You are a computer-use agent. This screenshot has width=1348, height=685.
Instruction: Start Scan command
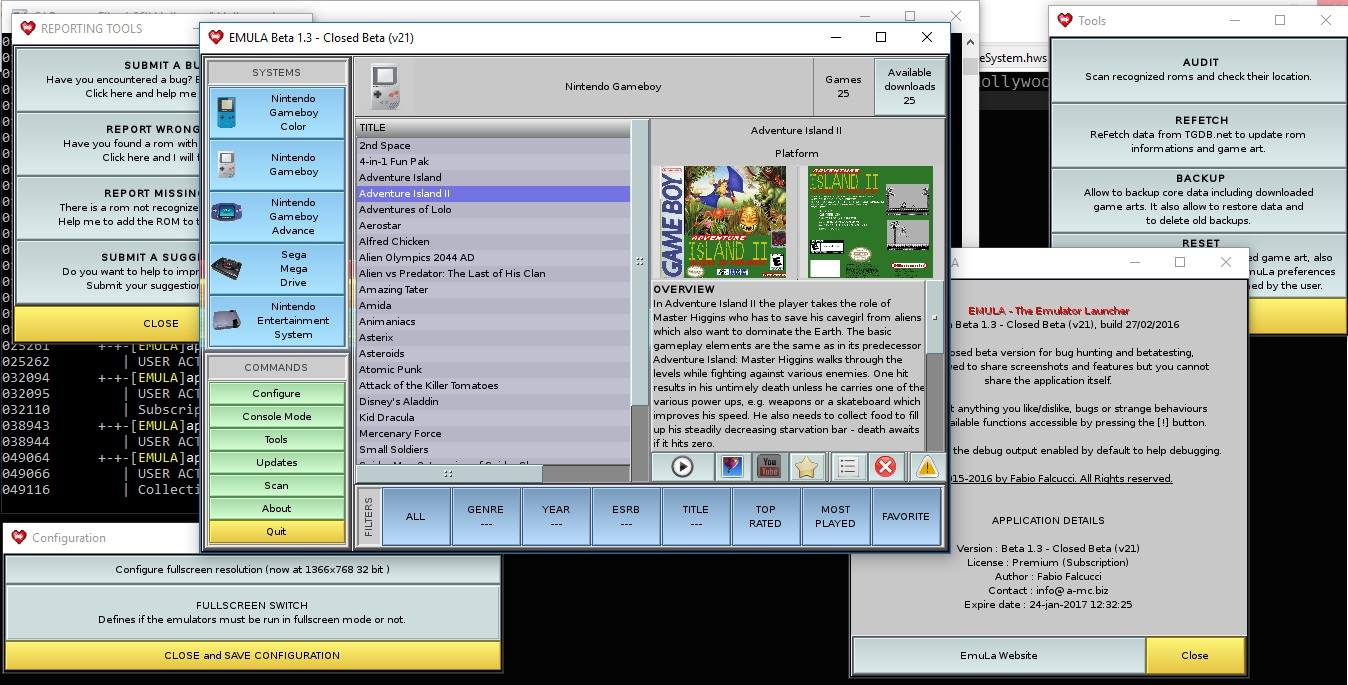coord(277,485)
